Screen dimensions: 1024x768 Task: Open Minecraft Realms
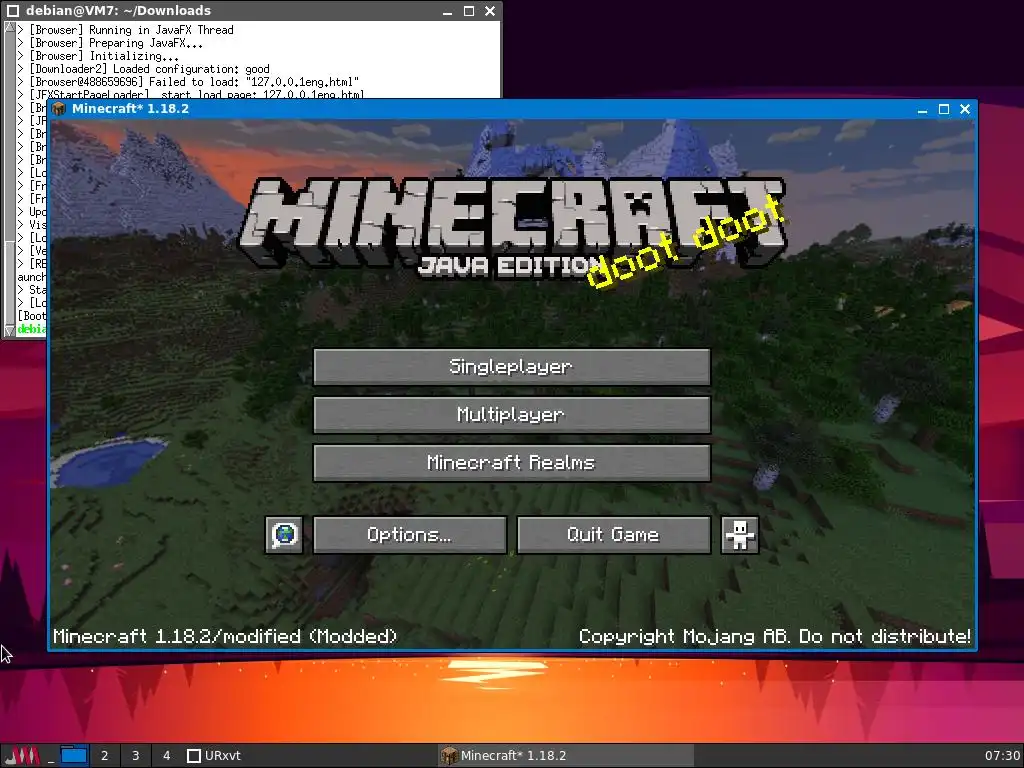coord(511,463)
